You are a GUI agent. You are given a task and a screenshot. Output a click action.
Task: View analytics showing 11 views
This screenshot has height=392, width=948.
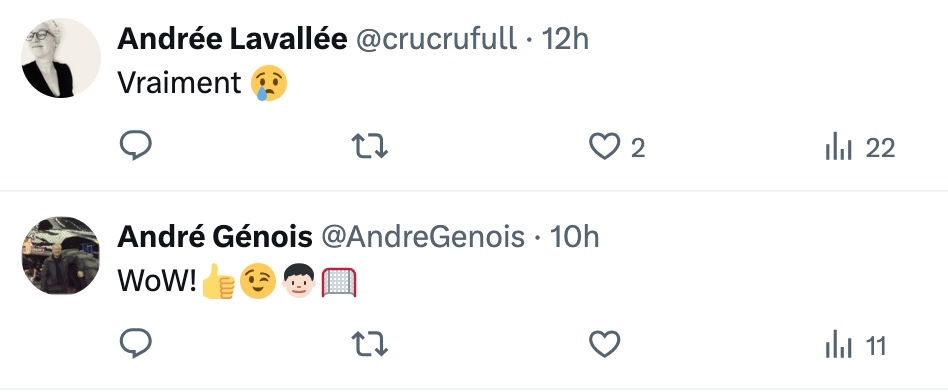pos(855,345)
